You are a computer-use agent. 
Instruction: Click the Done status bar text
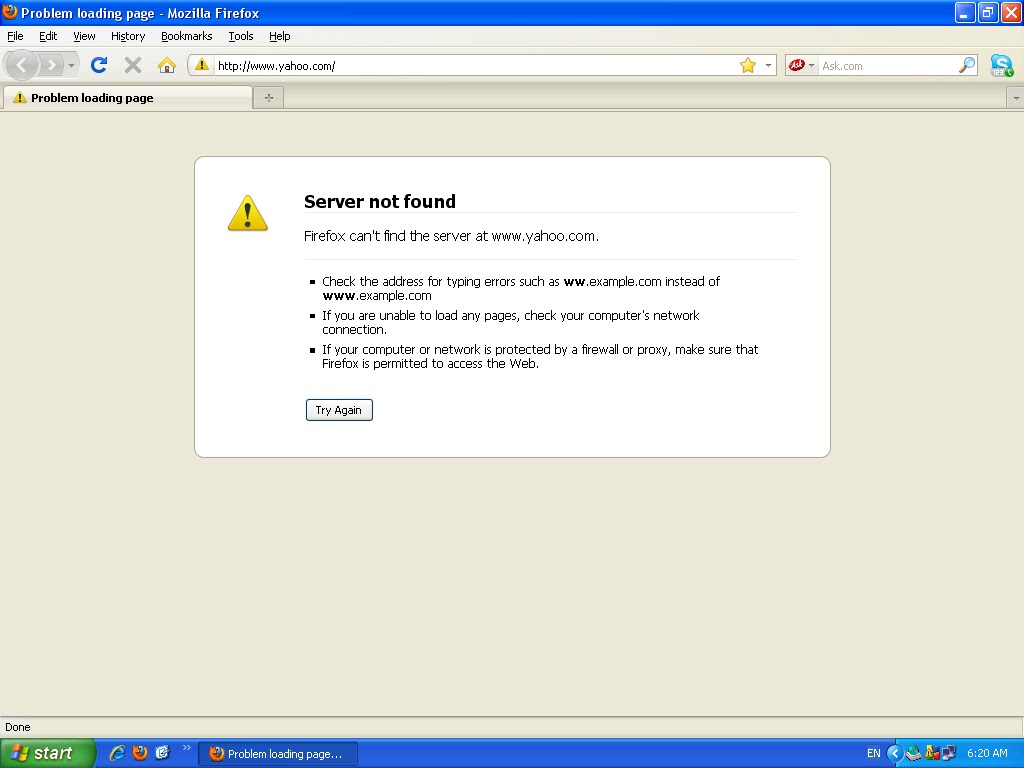click(x=18, y=727)
